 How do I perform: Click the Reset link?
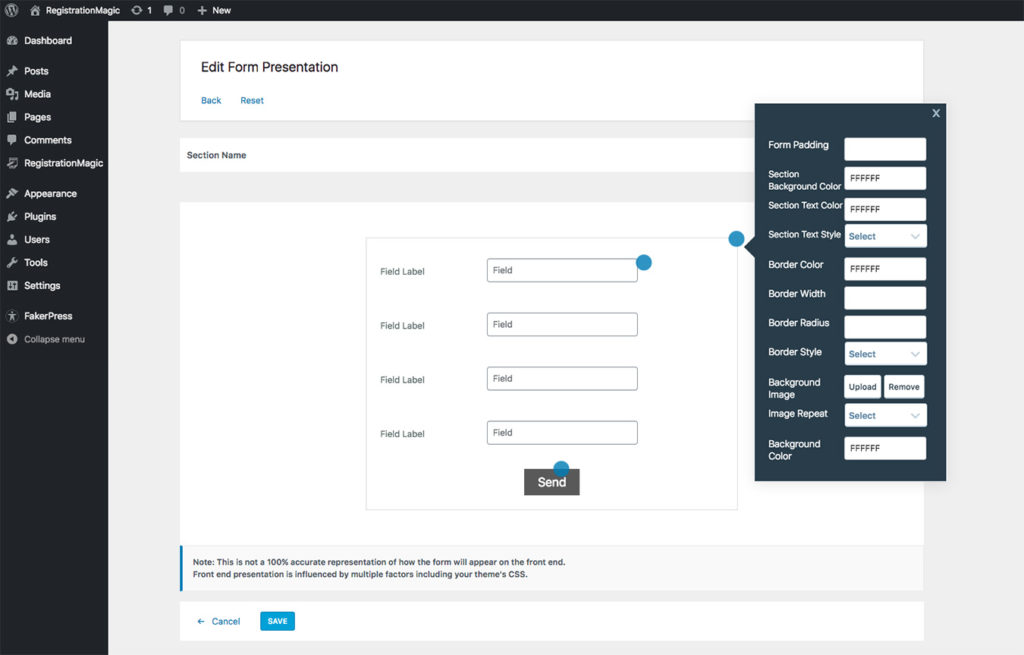click(252, 100)
